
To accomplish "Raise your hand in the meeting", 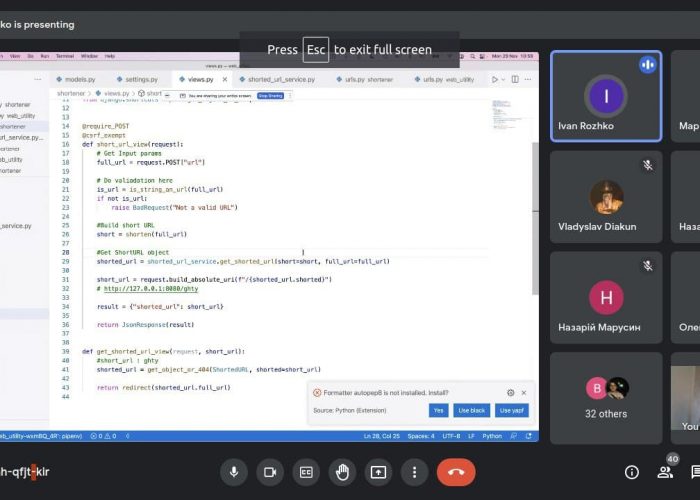I will 342,472.
